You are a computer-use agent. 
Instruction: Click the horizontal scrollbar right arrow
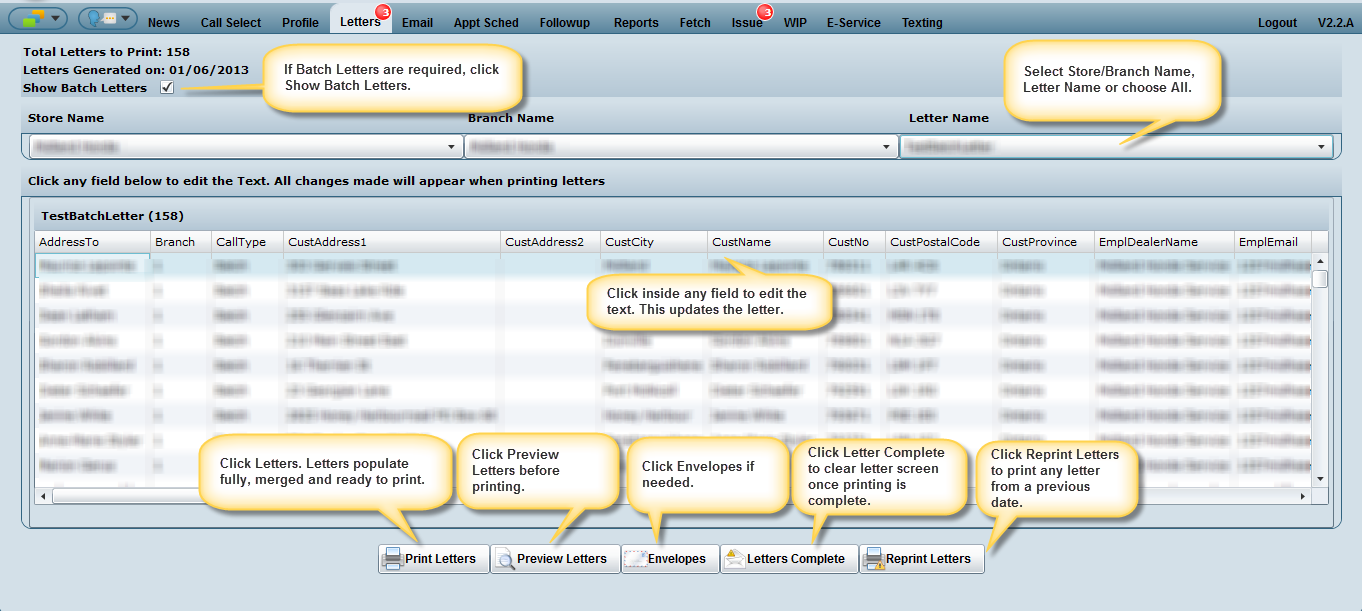1302,496
